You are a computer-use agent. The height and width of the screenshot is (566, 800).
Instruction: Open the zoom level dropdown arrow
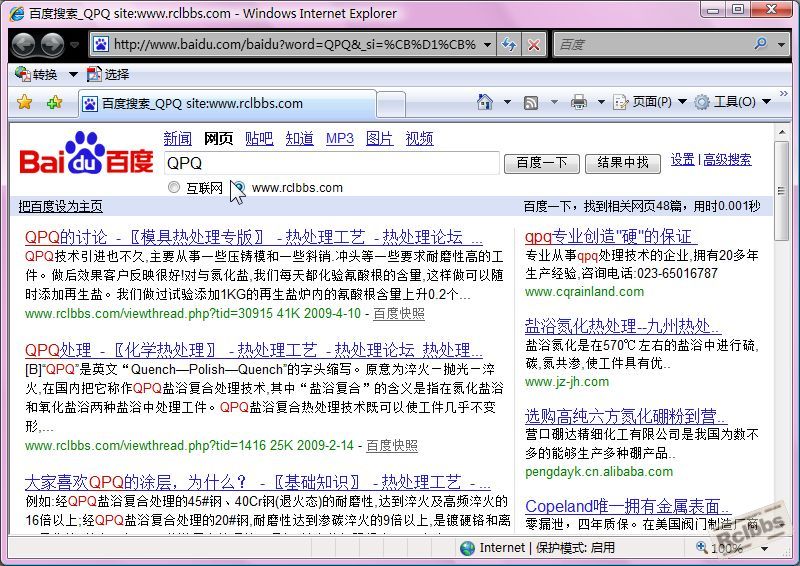[764, 549]
